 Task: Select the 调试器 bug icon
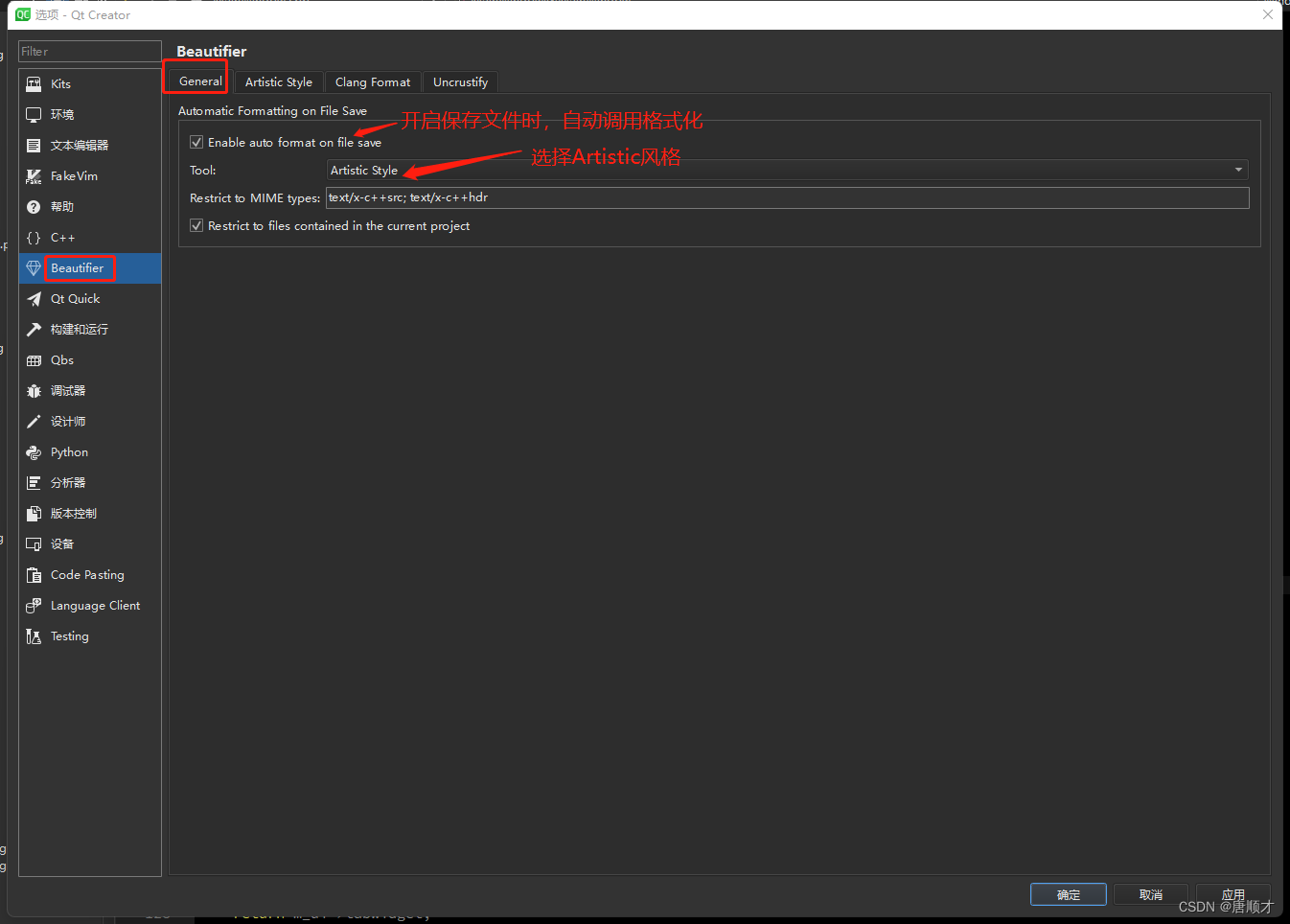point(34,391)
